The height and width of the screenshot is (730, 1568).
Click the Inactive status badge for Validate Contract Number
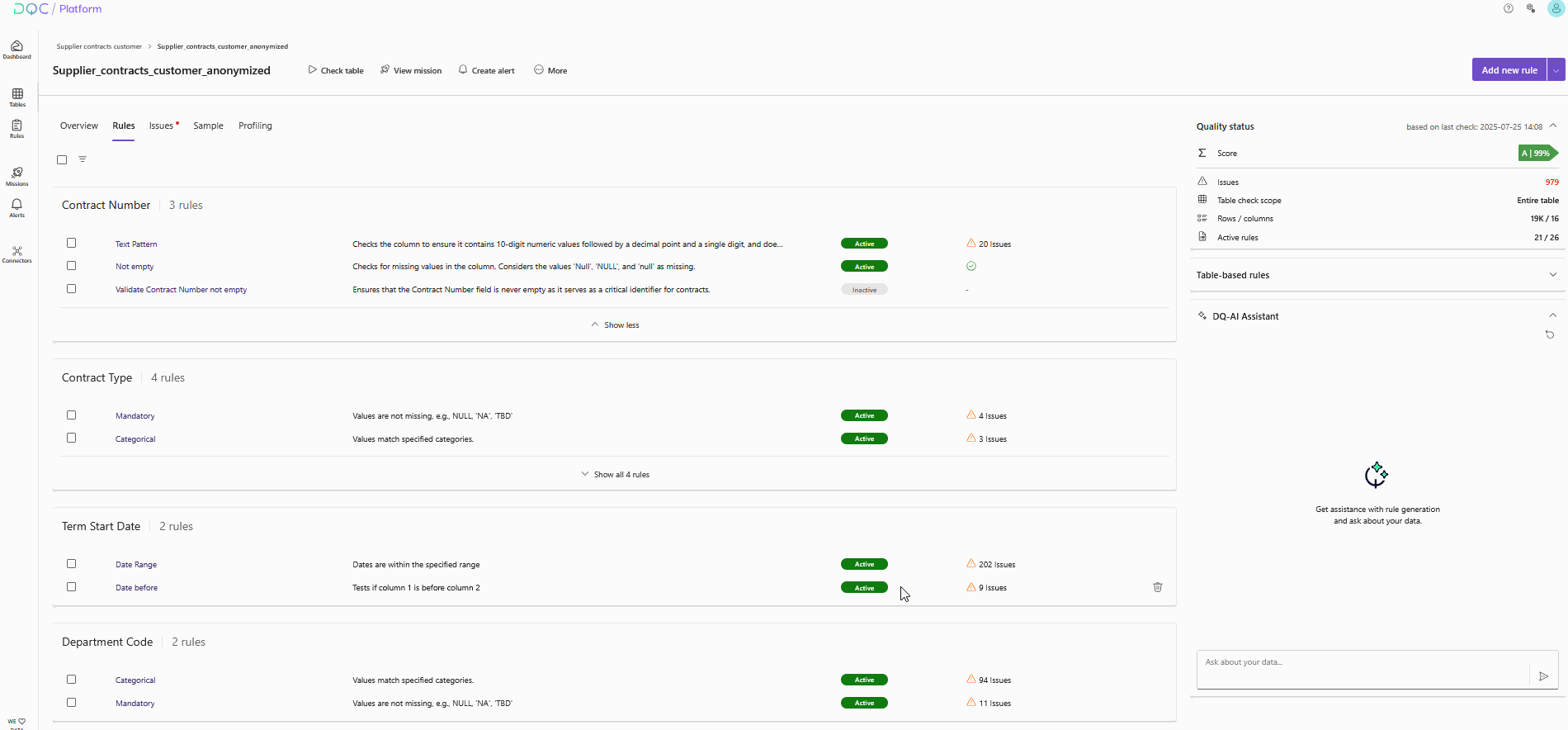click(x=864, y=290)
